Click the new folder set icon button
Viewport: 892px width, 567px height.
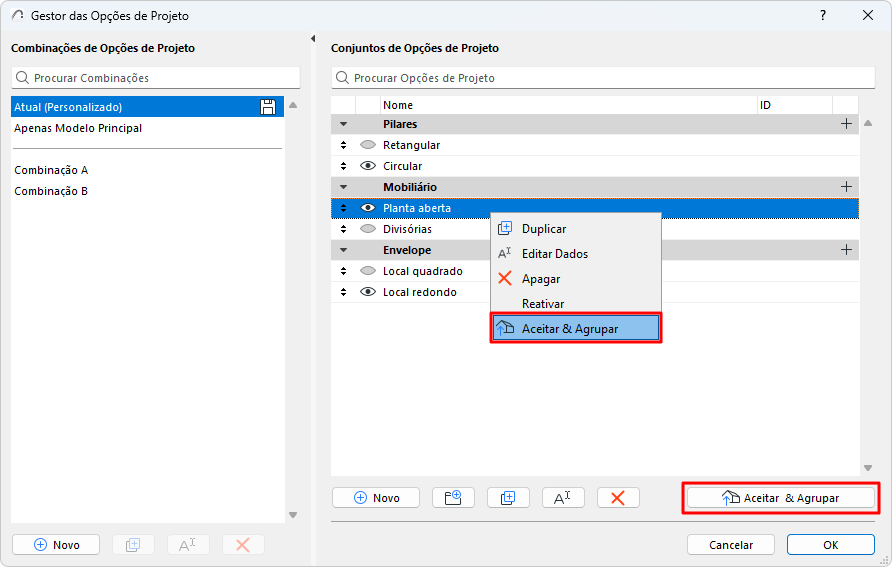pyautogui.click(x=453, y=498)
